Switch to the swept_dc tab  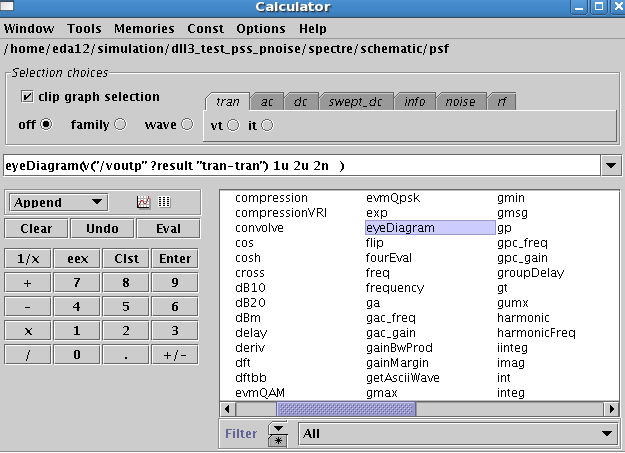(356, 102)
